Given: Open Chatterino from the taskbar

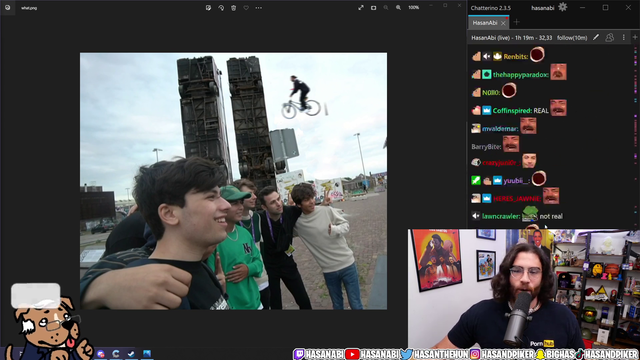Looking at the screenshot, I should 116,353.
